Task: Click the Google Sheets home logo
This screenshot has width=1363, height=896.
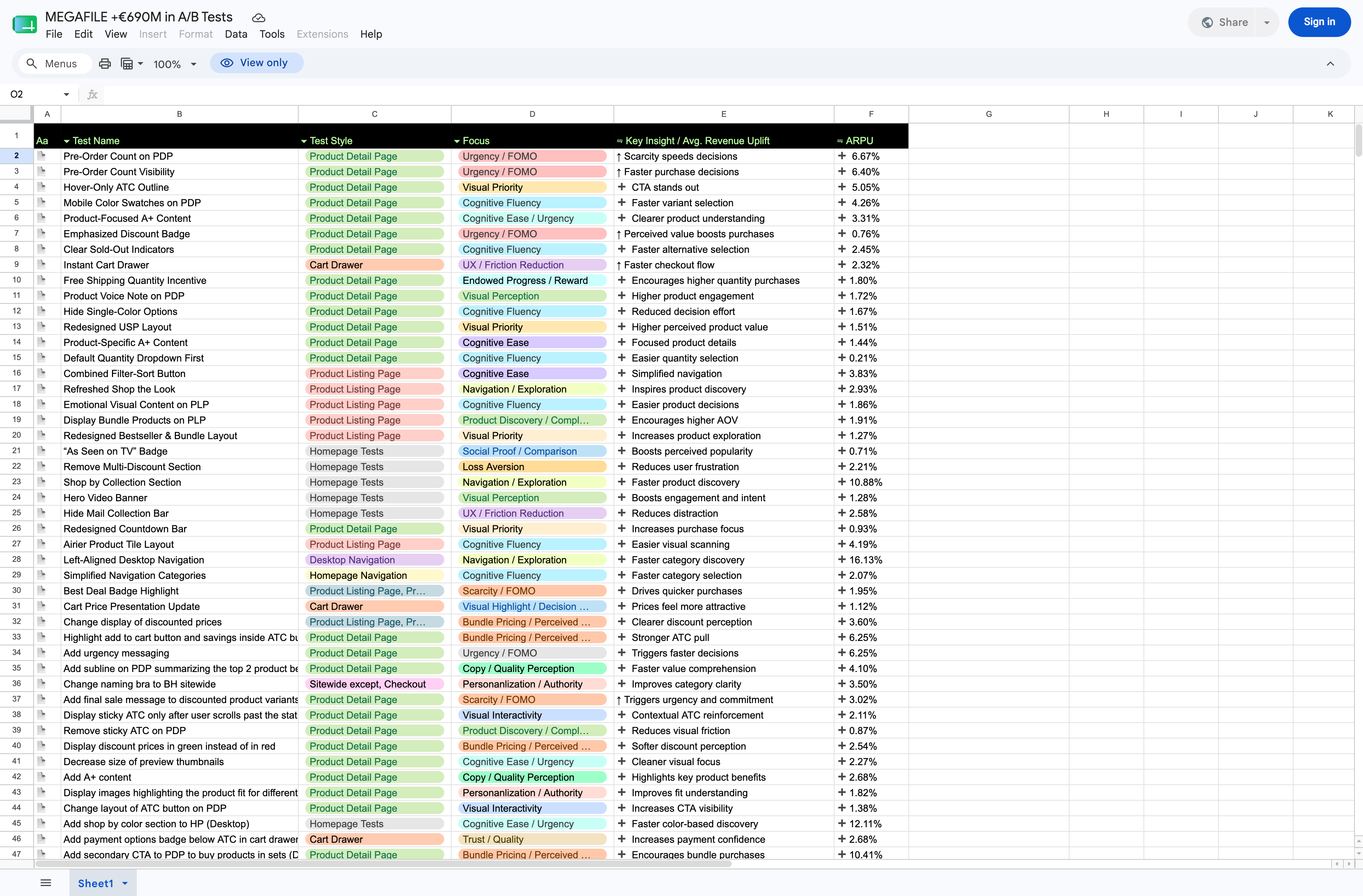Action: pyautogui.click(x=25, y=25)
